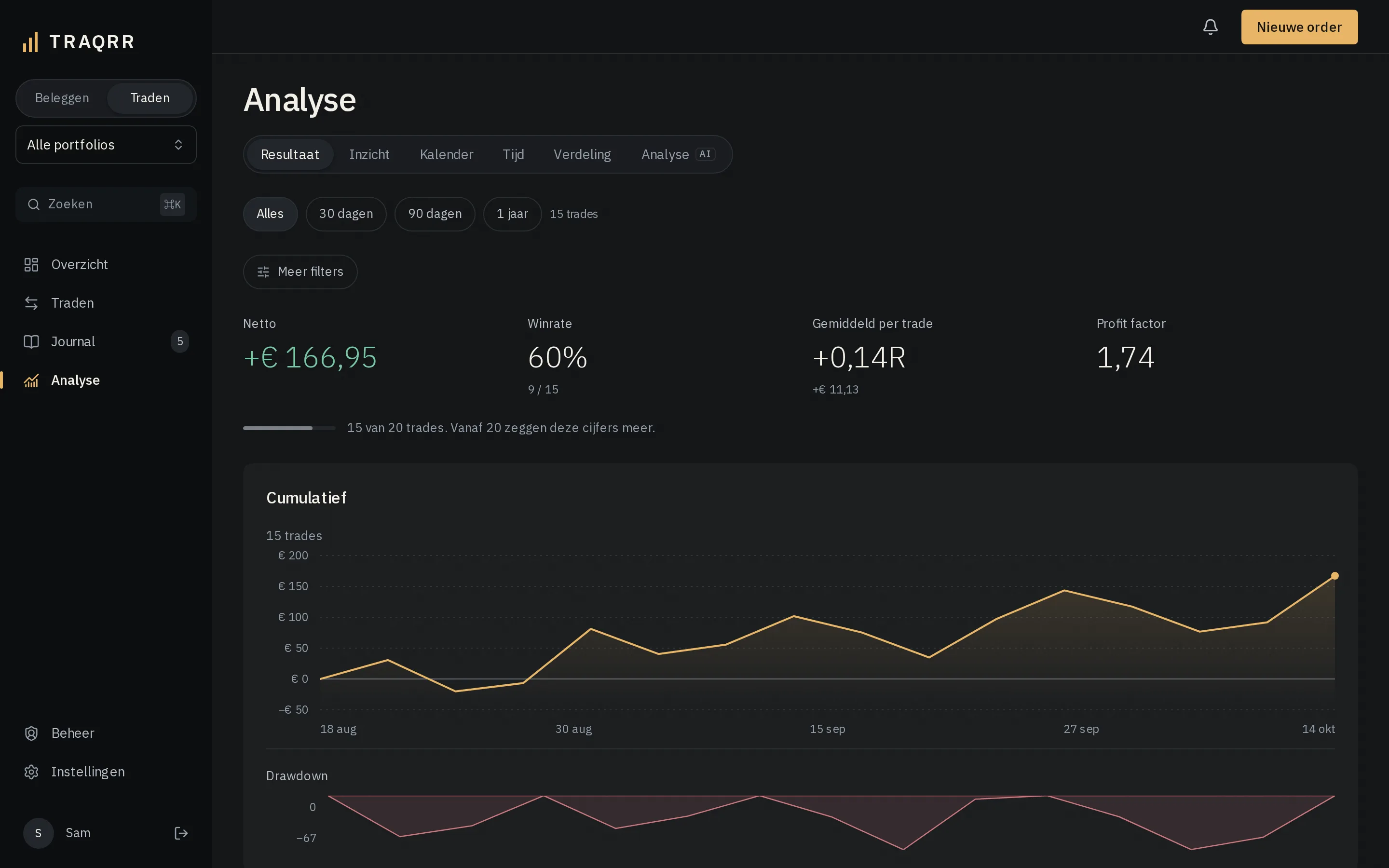Click the Beheer shield icon
Screen dimensions: 1389x868
tap(31, 733)
